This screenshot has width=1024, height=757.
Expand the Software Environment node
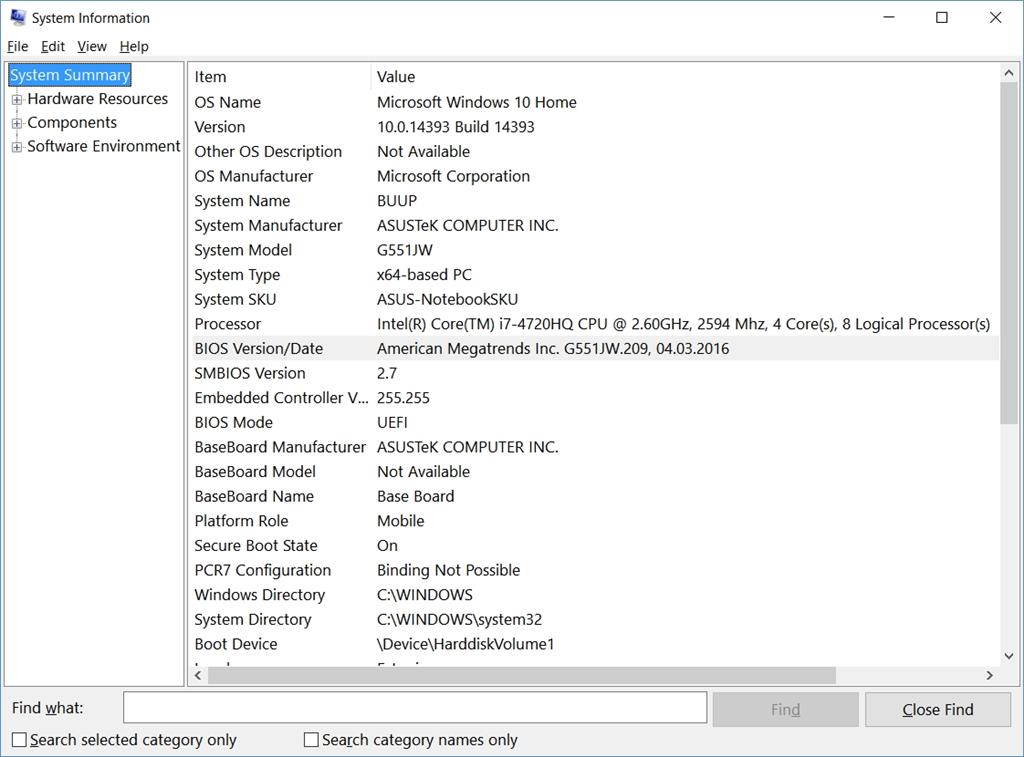[17, 147]
